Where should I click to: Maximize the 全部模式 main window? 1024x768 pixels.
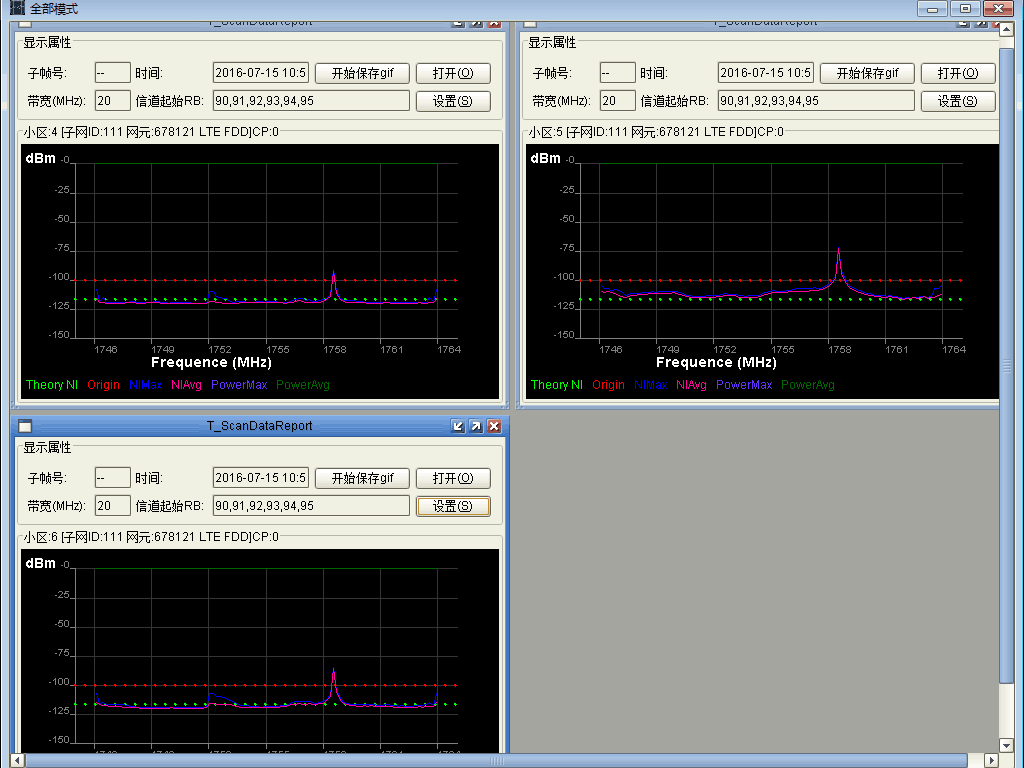point(965,8)
